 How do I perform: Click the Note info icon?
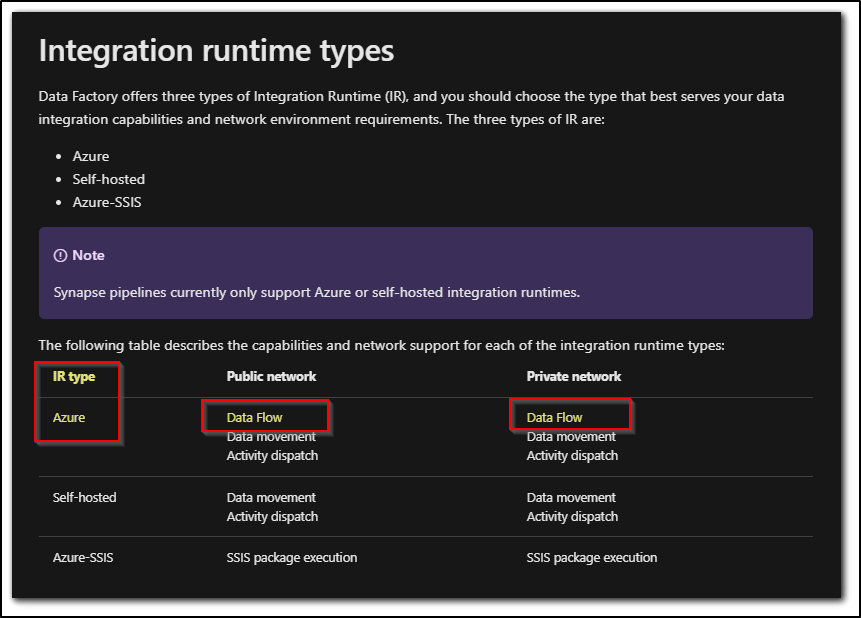click(60, 255)
